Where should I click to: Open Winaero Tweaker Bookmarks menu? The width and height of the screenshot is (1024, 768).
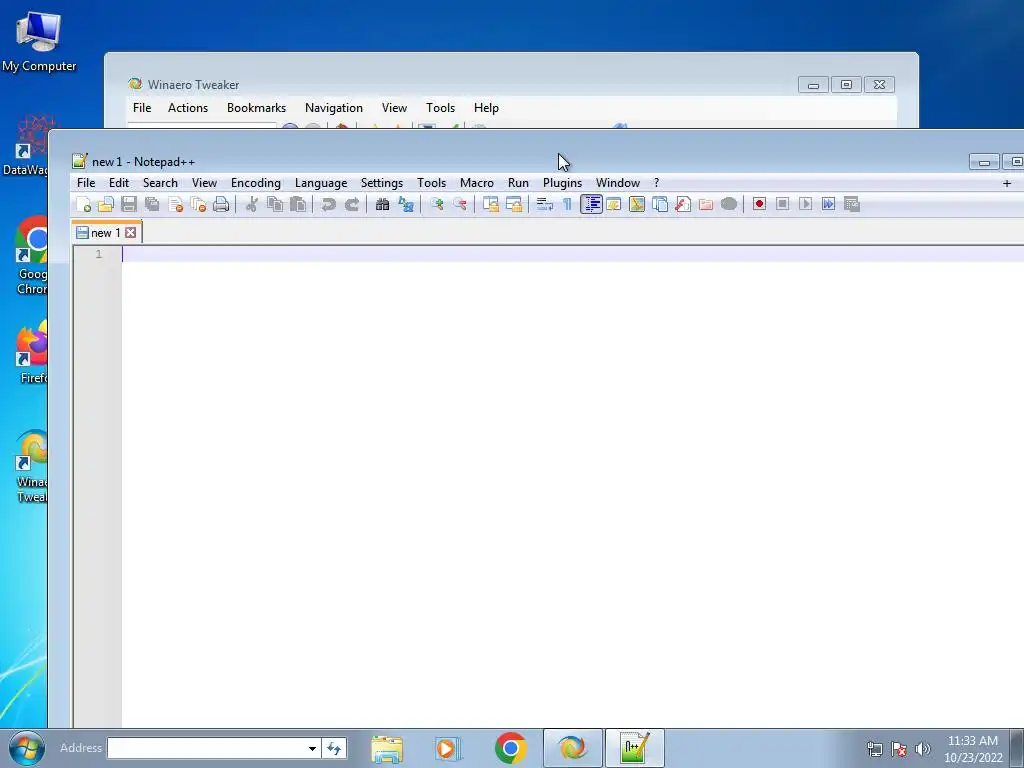coord(256,108)
